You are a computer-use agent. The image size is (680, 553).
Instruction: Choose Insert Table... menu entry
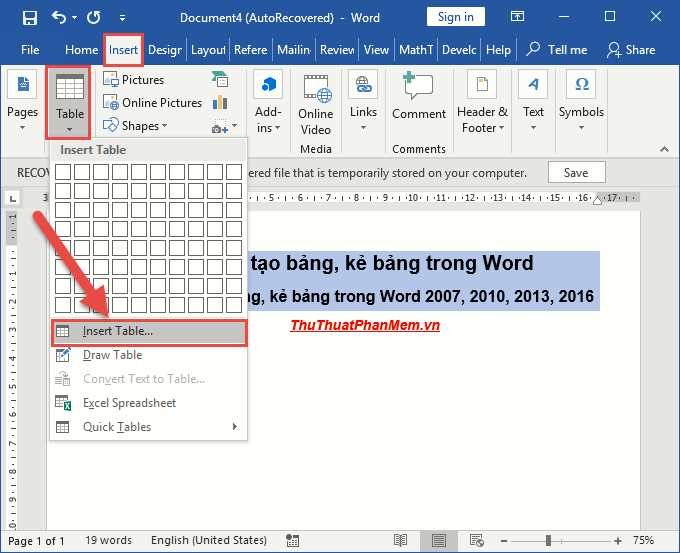(149, 332)
